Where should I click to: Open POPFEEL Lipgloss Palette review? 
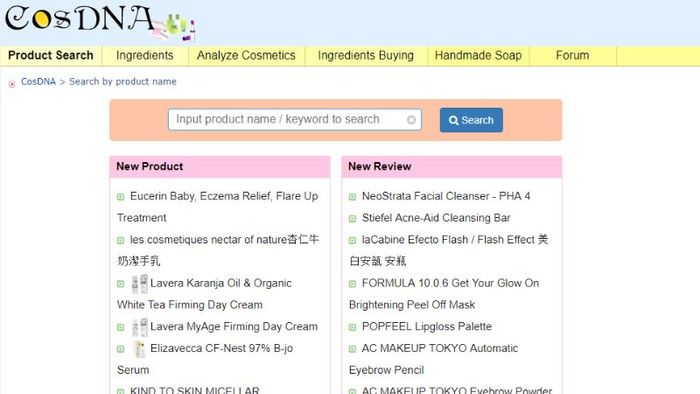tap(427, 327)
